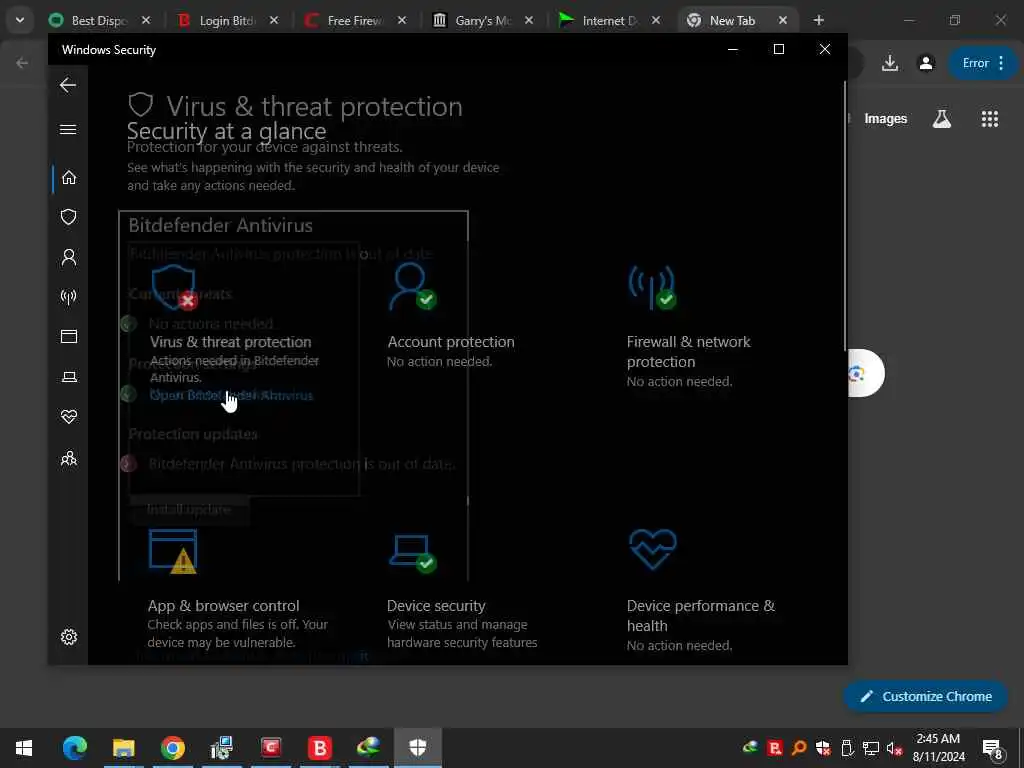Open Settings gear in Windows Security sidebar
The width and height of the screenshot is (1024, 768).
[x=69, y=637]
